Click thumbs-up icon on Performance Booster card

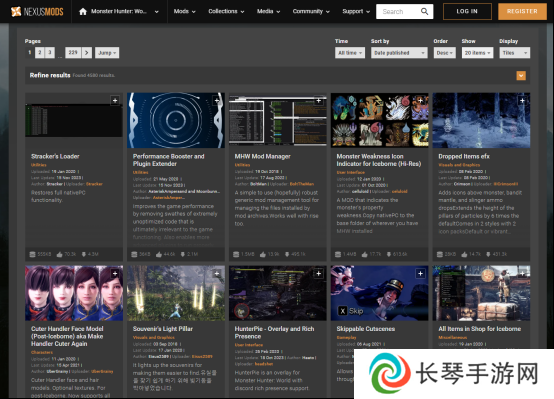point(159,254)
